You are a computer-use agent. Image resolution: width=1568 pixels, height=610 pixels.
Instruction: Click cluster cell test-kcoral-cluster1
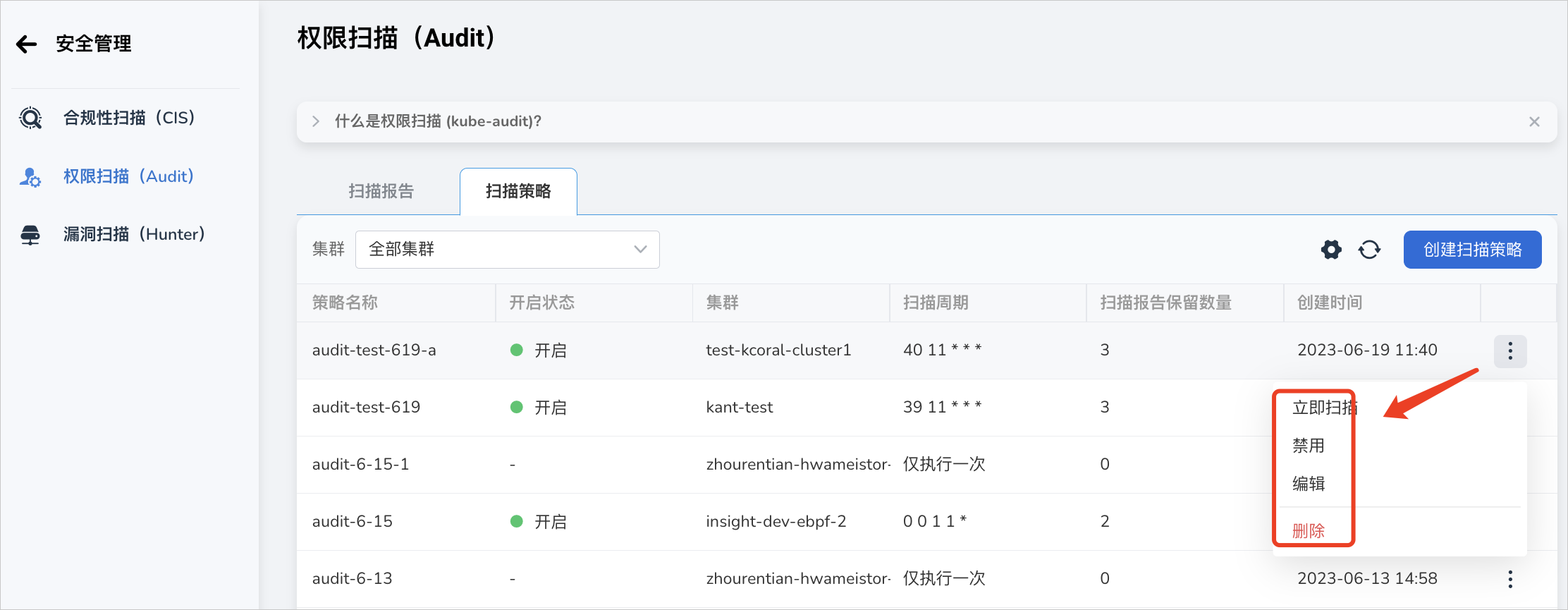coord(778,350)
